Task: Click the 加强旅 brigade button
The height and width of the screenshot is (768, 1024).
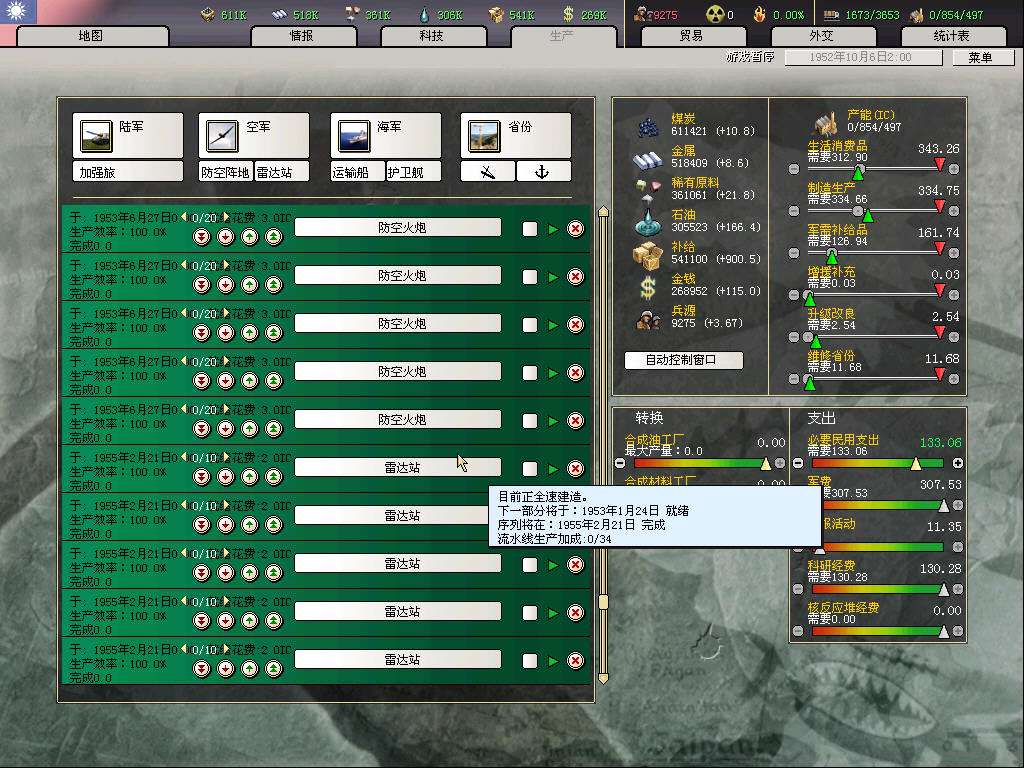Action: (x=128, y=172)
